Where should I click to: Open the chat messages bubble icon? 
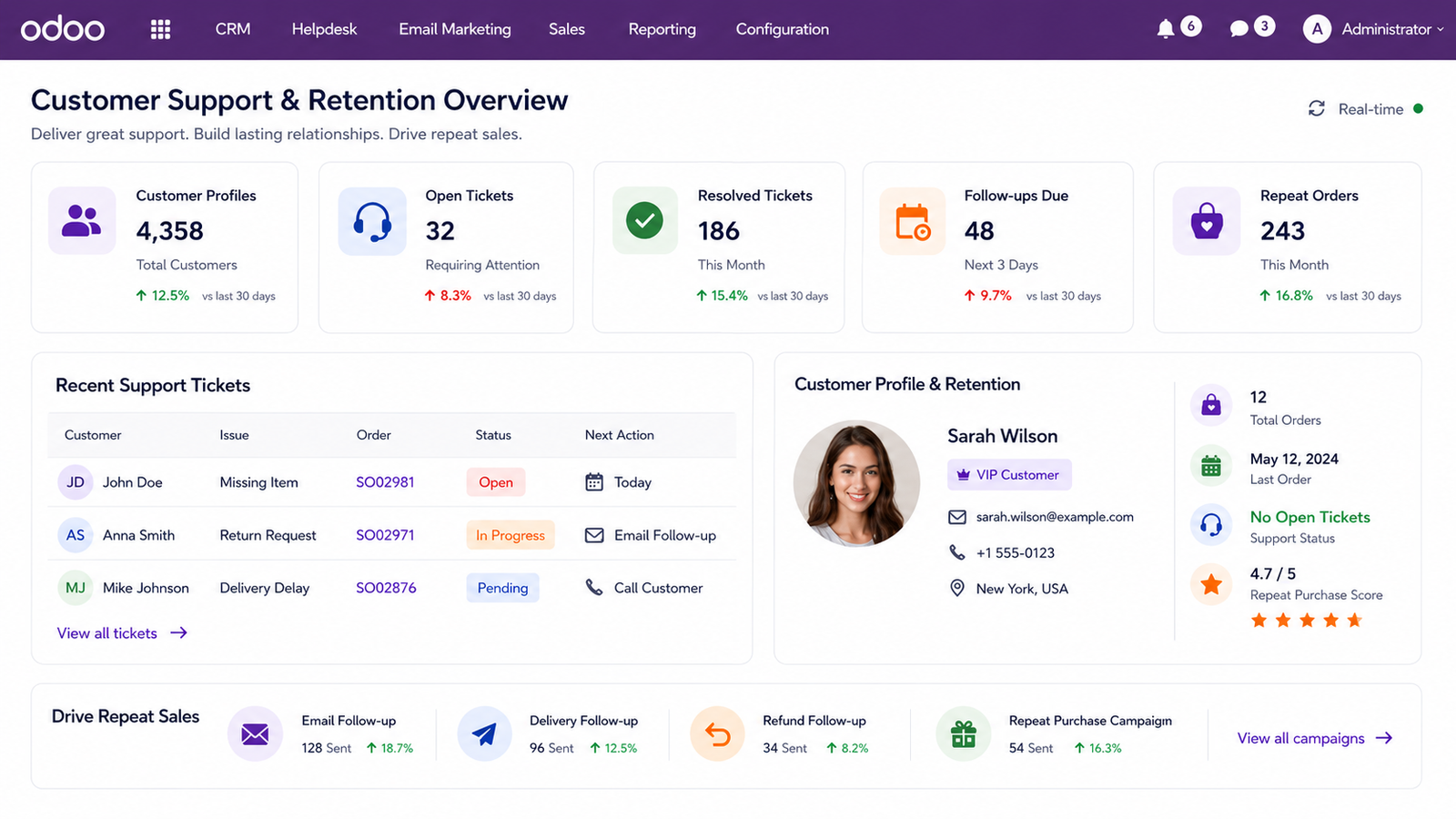1239,29
